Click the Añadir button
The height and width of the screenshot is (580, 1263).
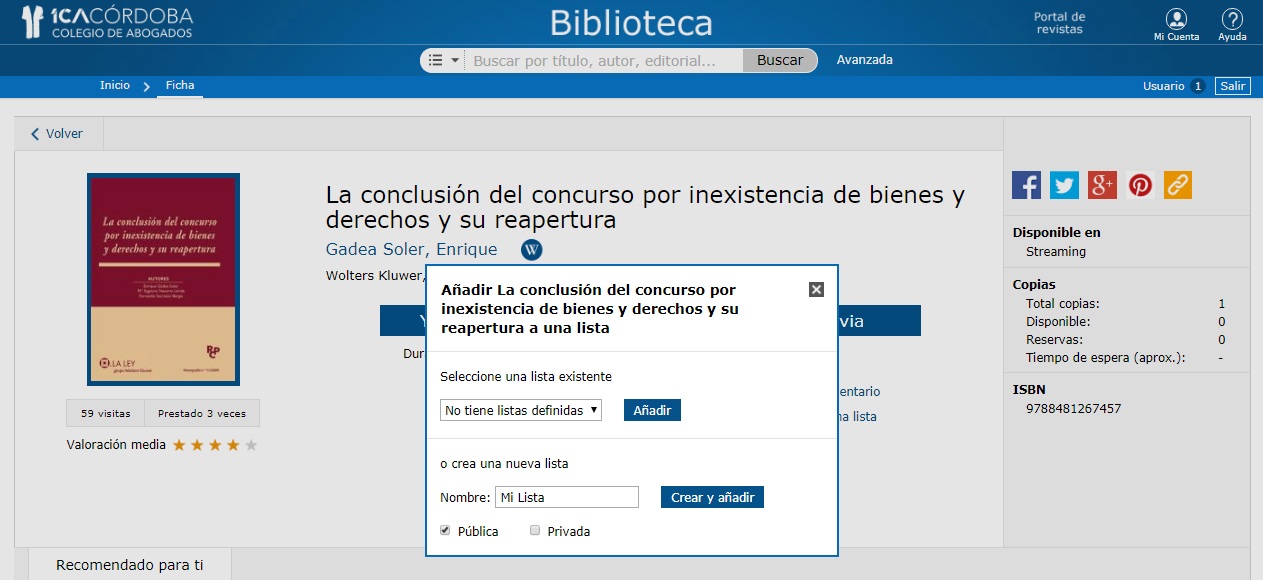652,410
